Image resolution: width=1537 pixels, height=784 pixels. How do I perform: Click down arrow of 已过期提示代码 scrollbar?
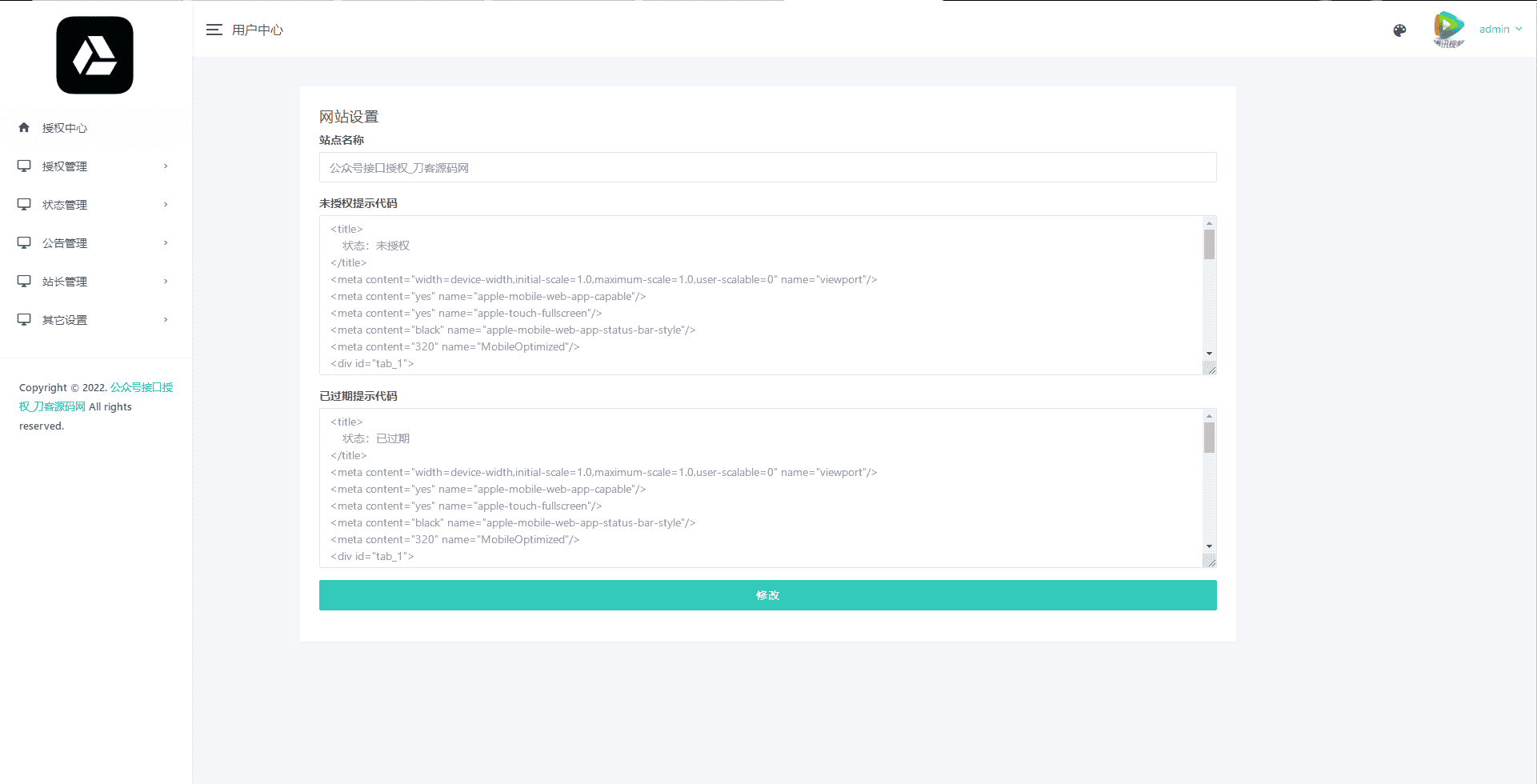[1209, 546]
